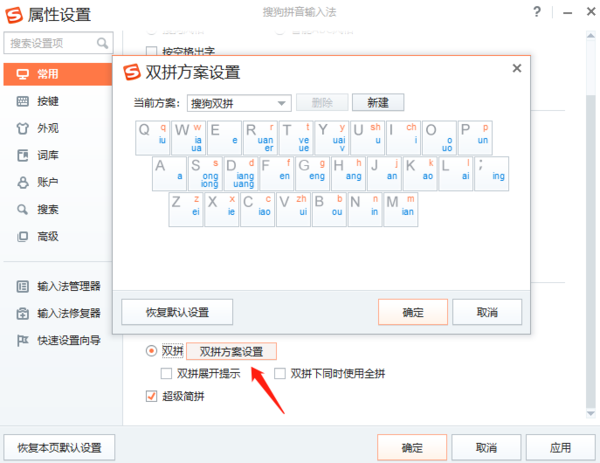600x463 pixels.
Task: Enable the 双拼展开提示 checkbox
Action: (x=167, y=374)
